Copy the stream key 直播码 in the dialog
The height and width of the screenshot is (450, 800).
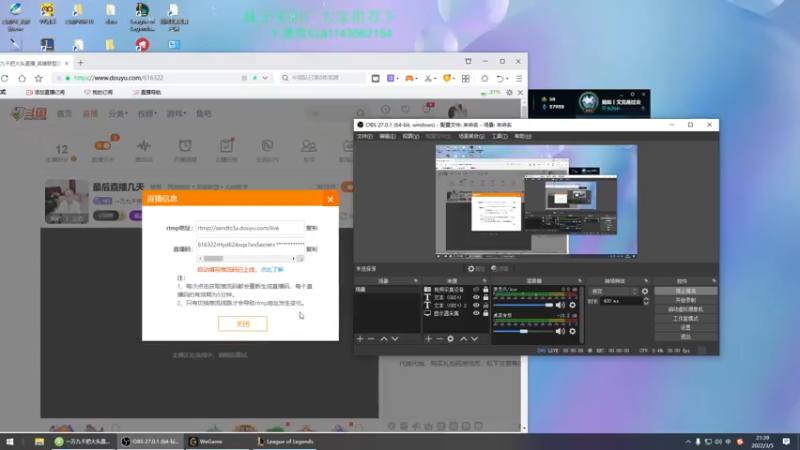click(x=312, y=249)
